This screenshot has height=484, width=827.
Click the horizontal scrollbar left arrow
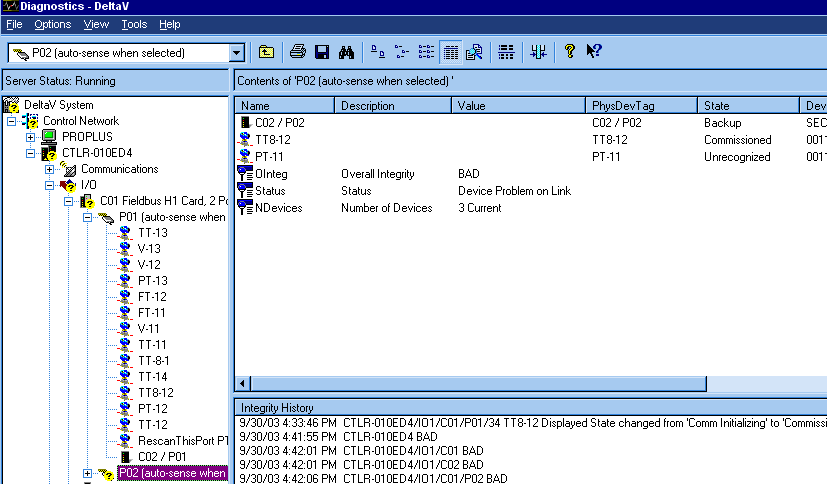[x=243, y=383]
